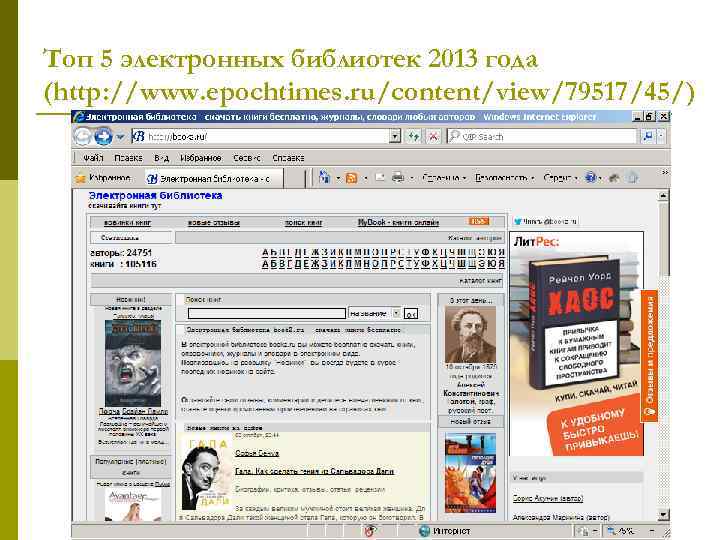Click the address bar with the book2.ru URL
720x540 pixels.
[x=260, y=136]
